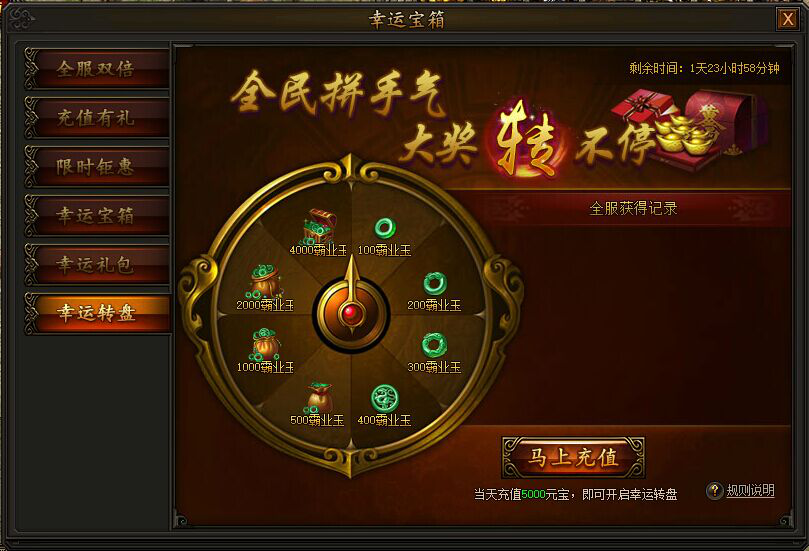The height and width of the screenshot is (551, 809).
Task: Close the 幸运宝箱 window with X
Action: tap(788, 19)
